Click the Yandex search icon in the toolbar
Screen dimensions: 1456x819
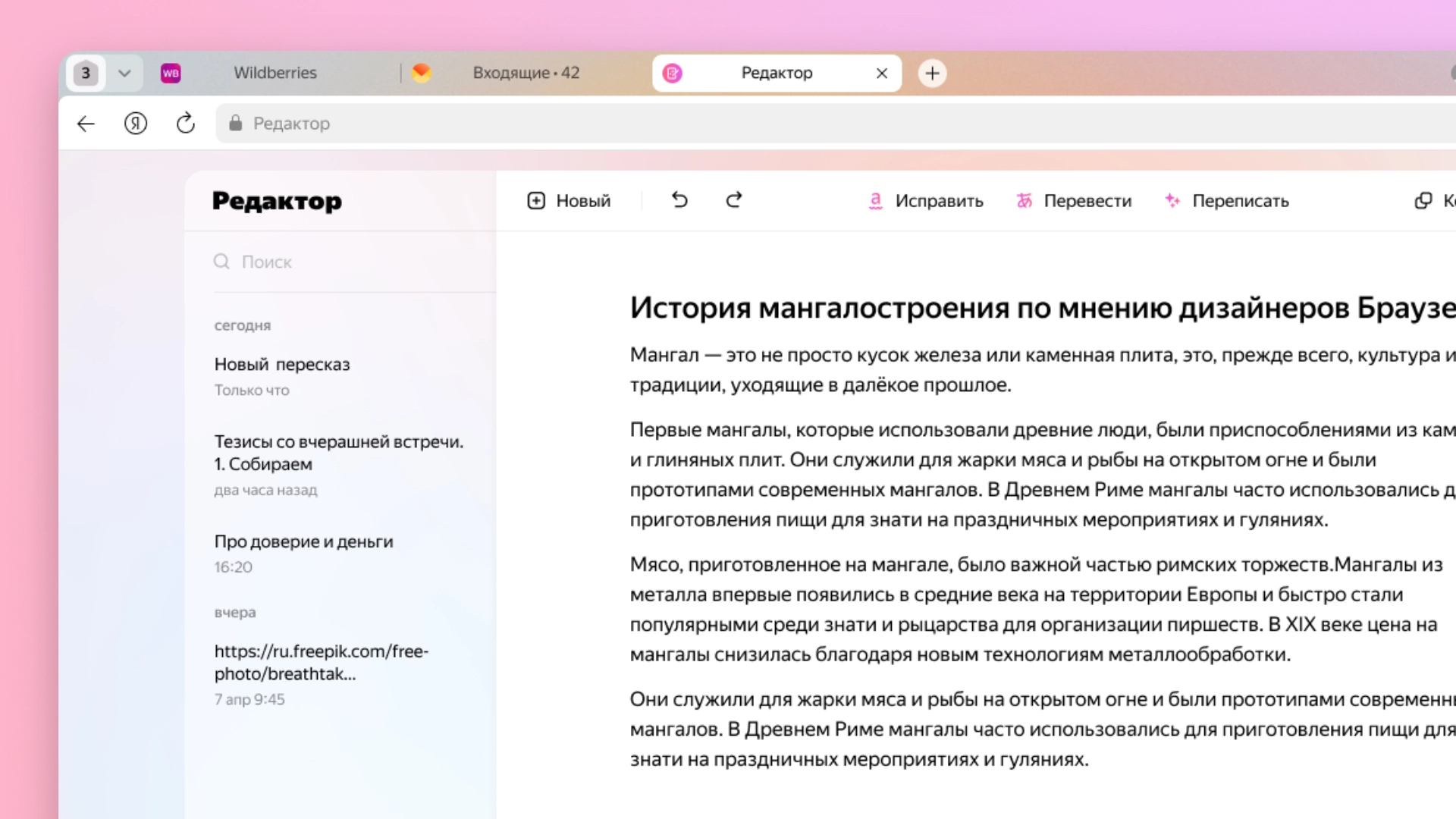point(136,123)
